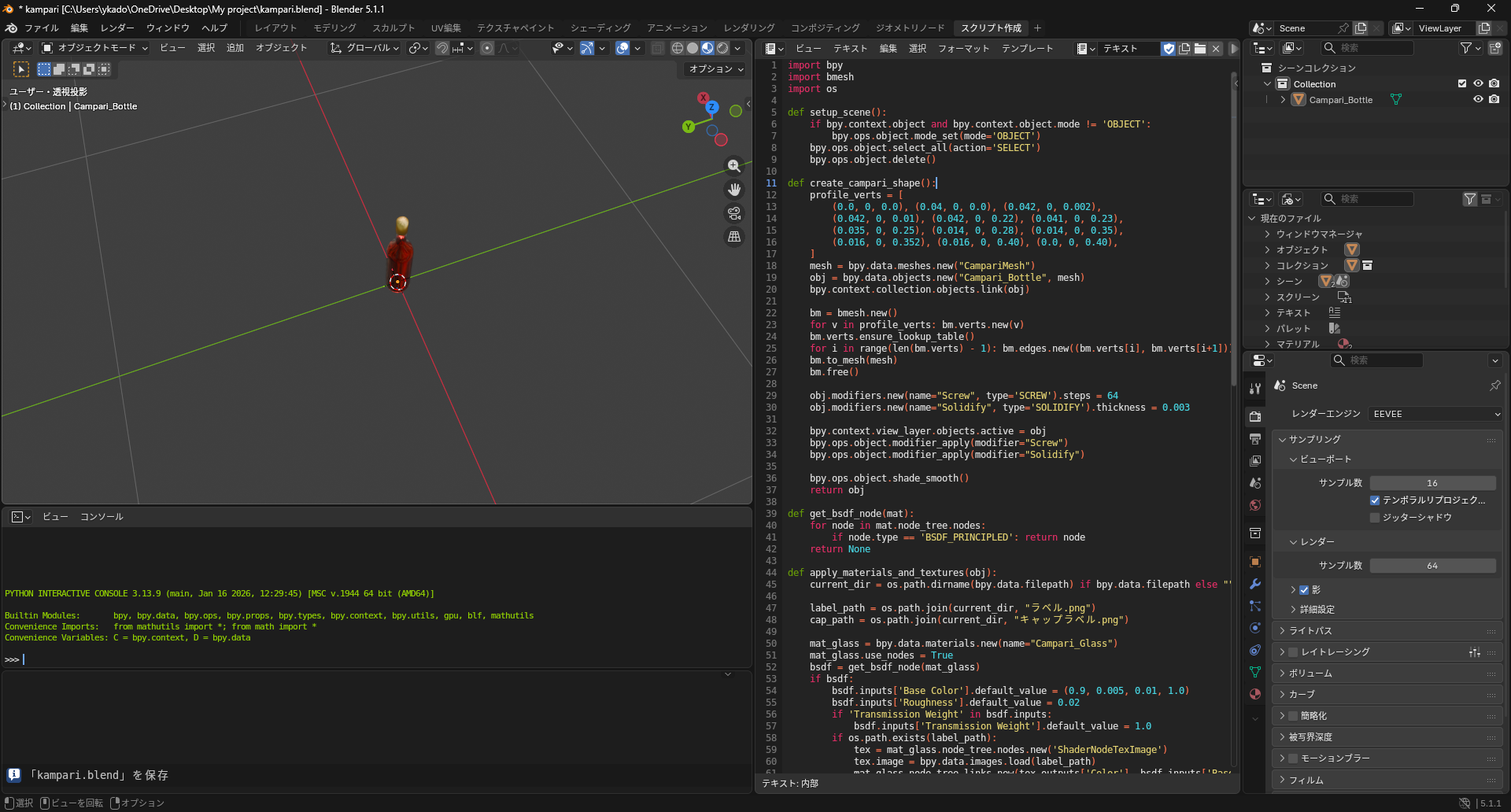Open View Layer properties tab icon
This screenshot has width=1511, height=812.
[1255, 460]
